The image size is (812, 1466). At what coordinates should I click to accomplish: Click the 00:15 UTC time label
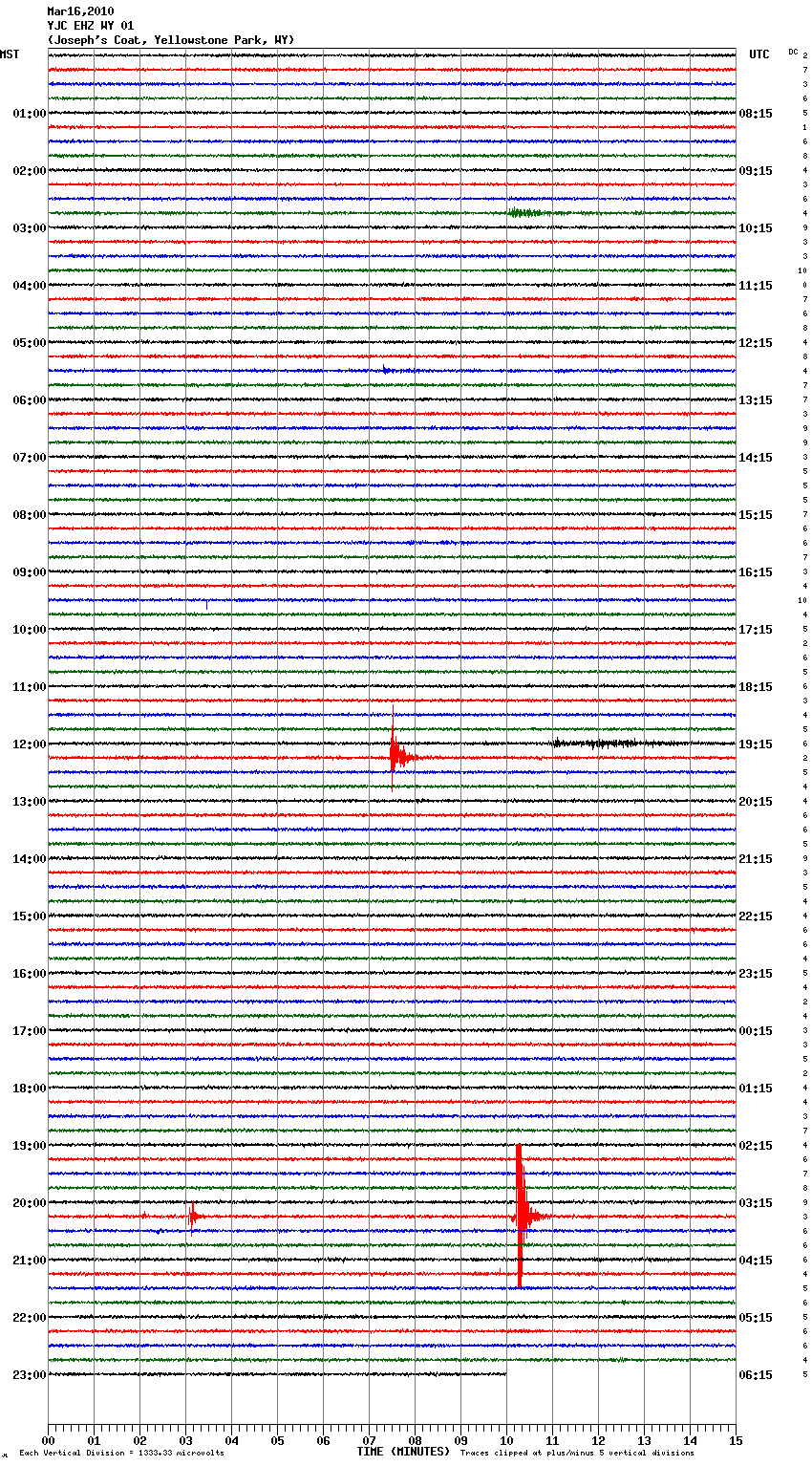coord(756,1031)
